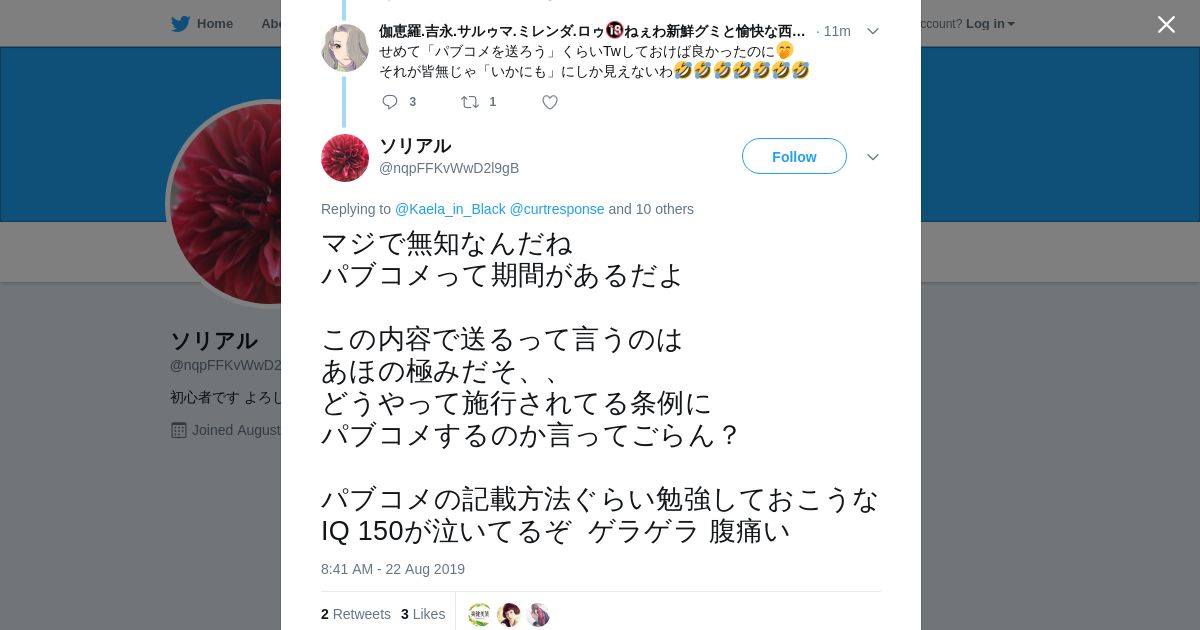Open the Log in dropdown
This screenshot has width=1200, height=630.
point(990,24)
